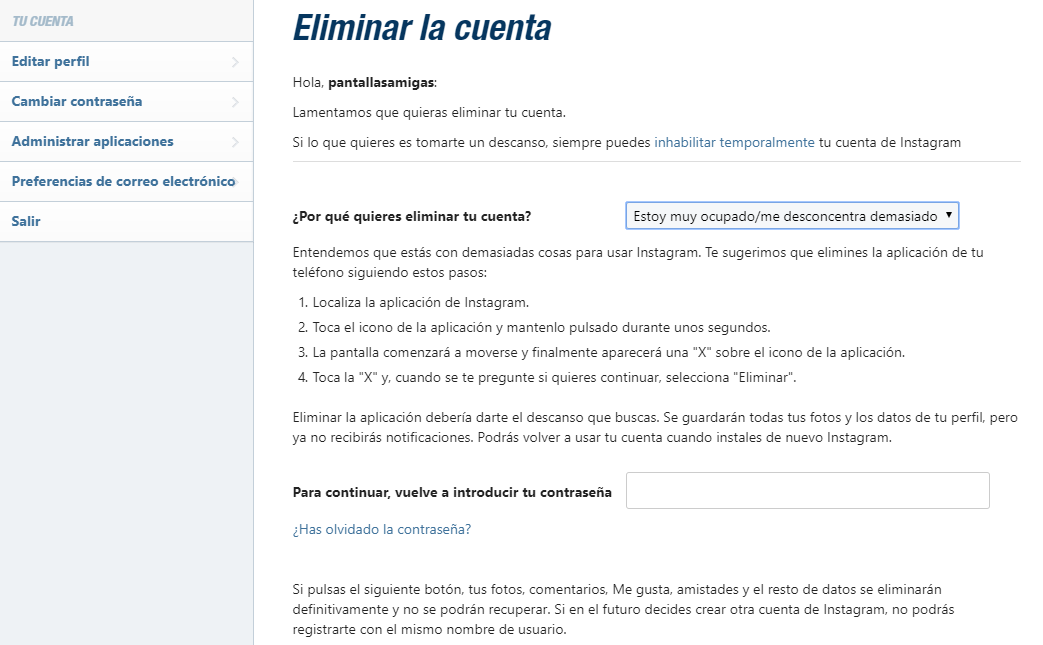The image size is (1043, 645).
Task: Click chevron arrow next to Cambiar contraseña
Action: [235, 102]
